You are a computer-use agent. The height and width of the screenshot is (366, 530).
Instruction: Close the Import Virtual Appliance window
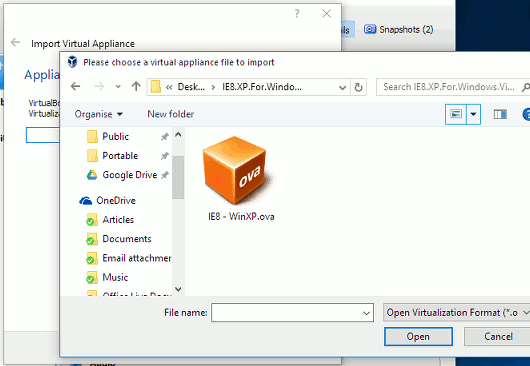click(327, 14)
